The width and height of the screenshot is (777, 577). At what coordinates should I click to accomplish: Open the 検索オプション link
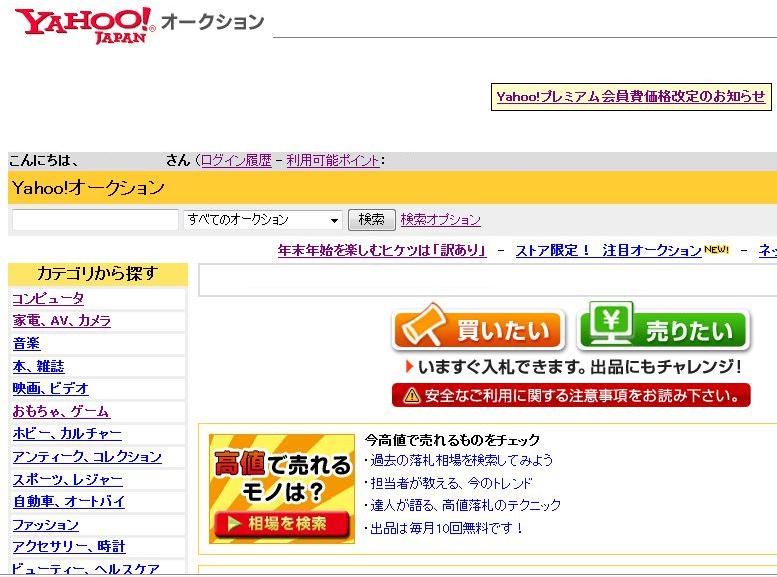click(x=441, y=220)
